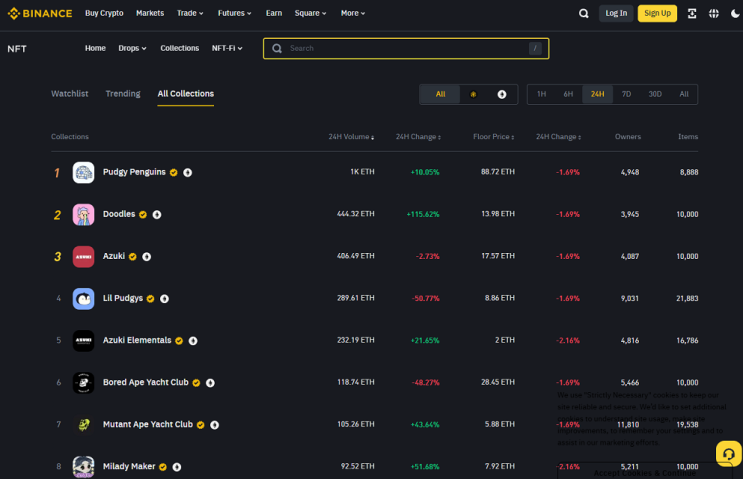Click the Milady Maker collection avatar
This screenshot has height=479, width=743.
(x=83, y=467)
